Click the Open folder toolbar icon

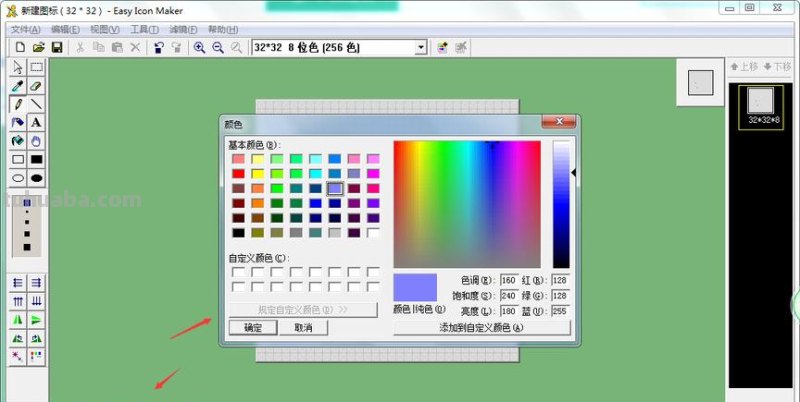tap(38, 47)
